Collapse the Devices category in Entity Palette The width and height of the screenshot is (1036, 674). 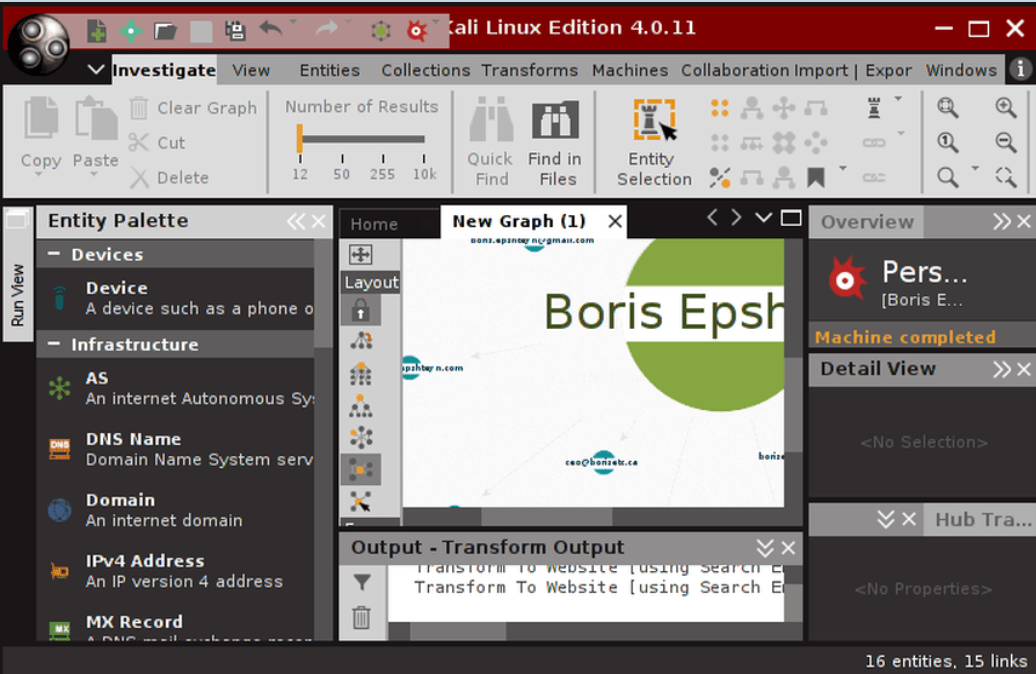coord(54,254)
